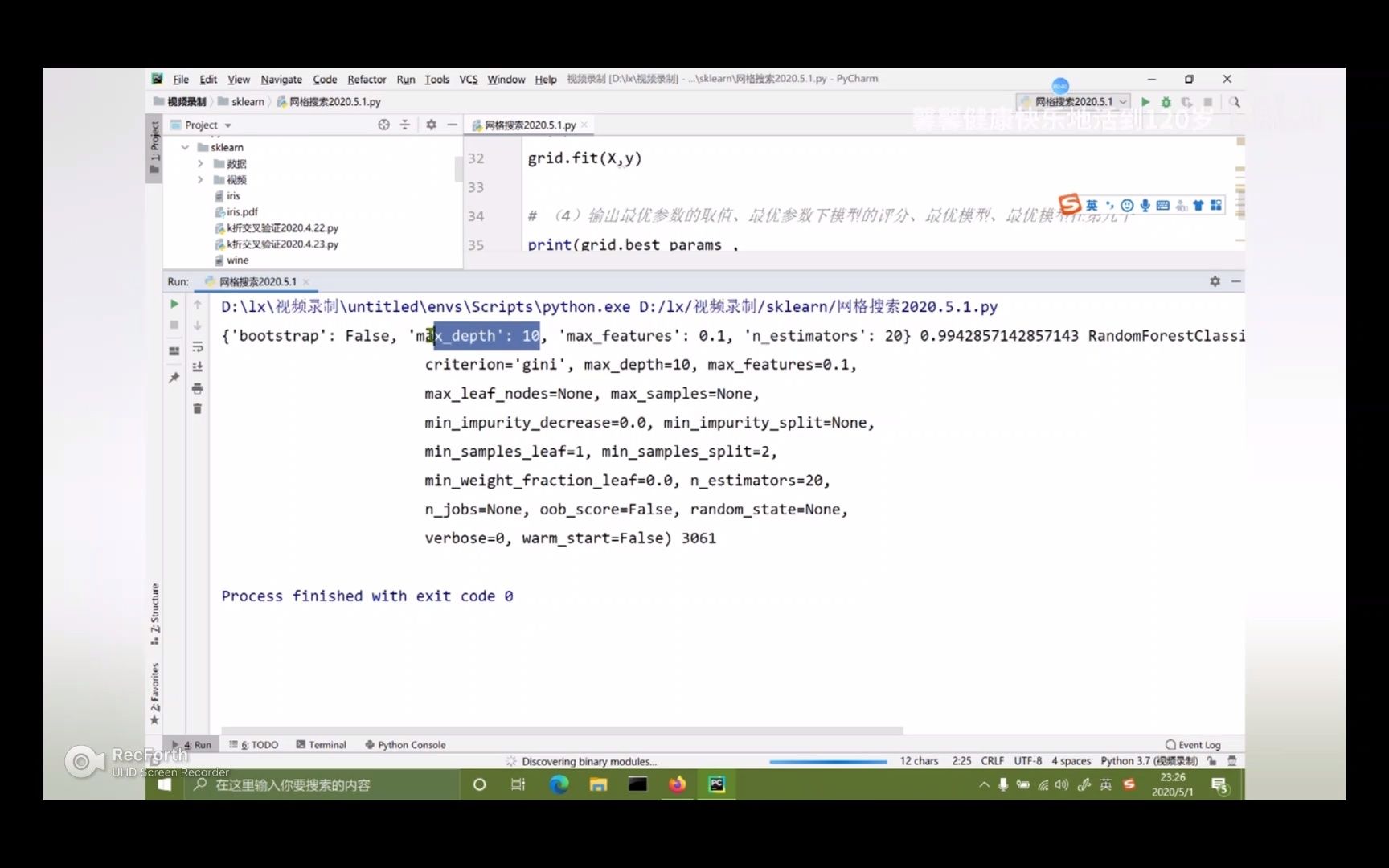
Task: Hide the Project panel
Action: point(453,125)
